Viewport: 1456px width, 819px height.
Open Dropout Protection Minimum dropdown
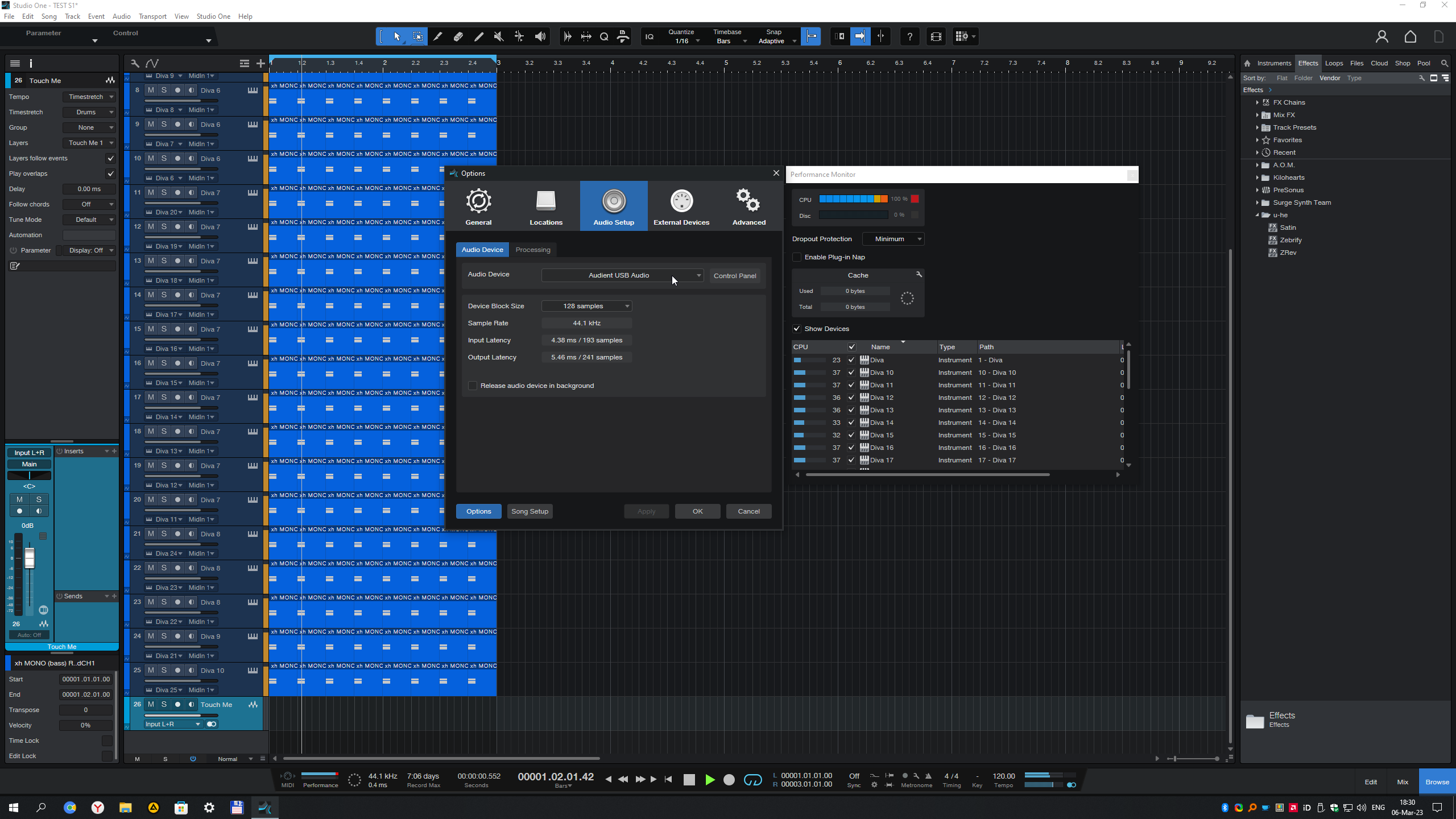pyautogui.click(x=892, y=239)
